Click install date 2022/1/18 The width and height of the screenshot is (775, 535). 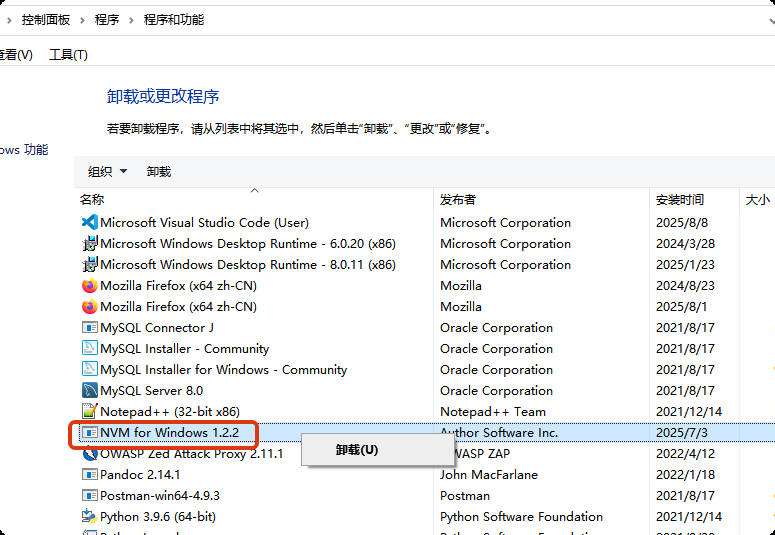(x=686, y=475)
